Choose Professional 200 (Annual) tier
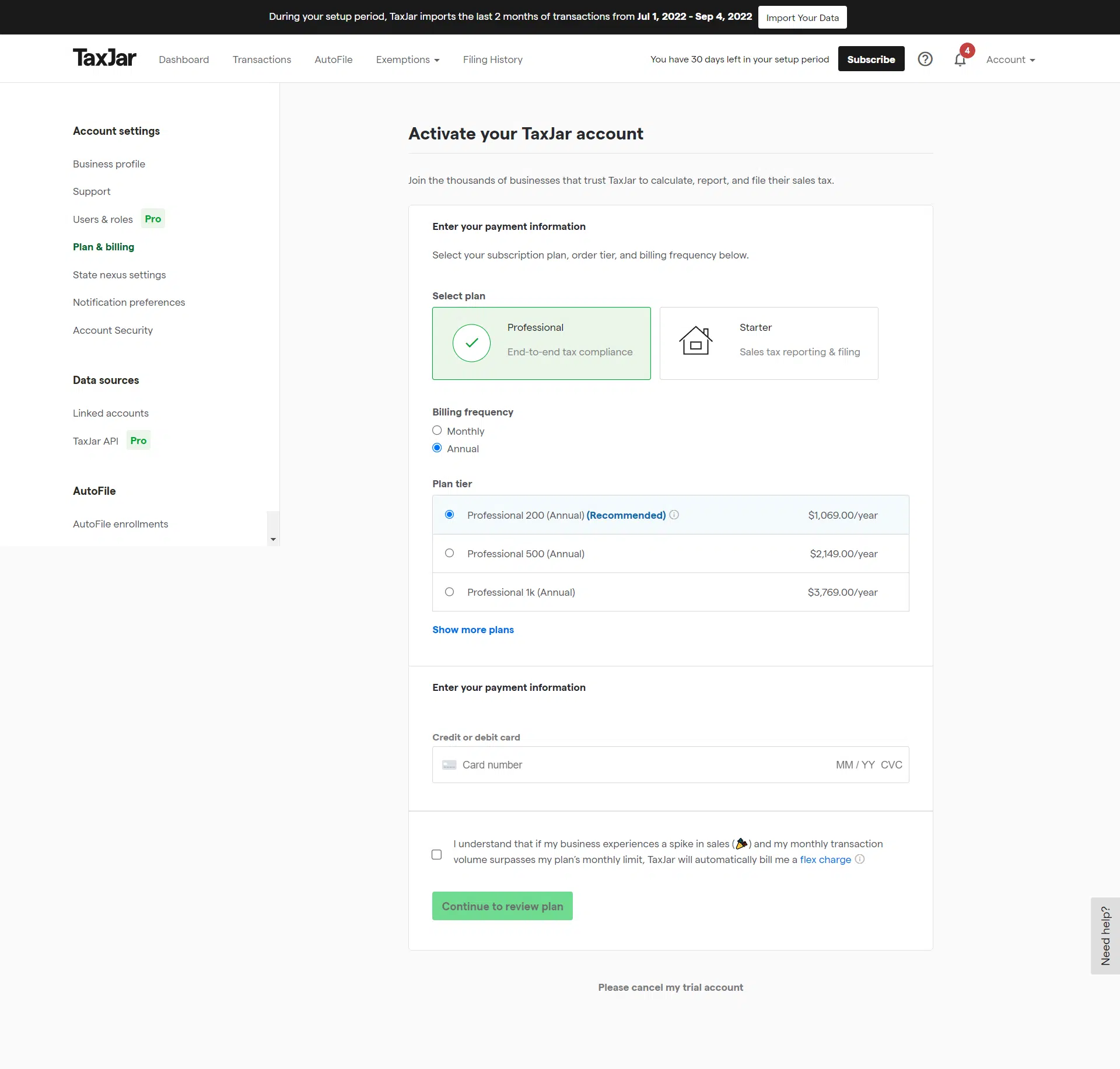 coord(449,515)
